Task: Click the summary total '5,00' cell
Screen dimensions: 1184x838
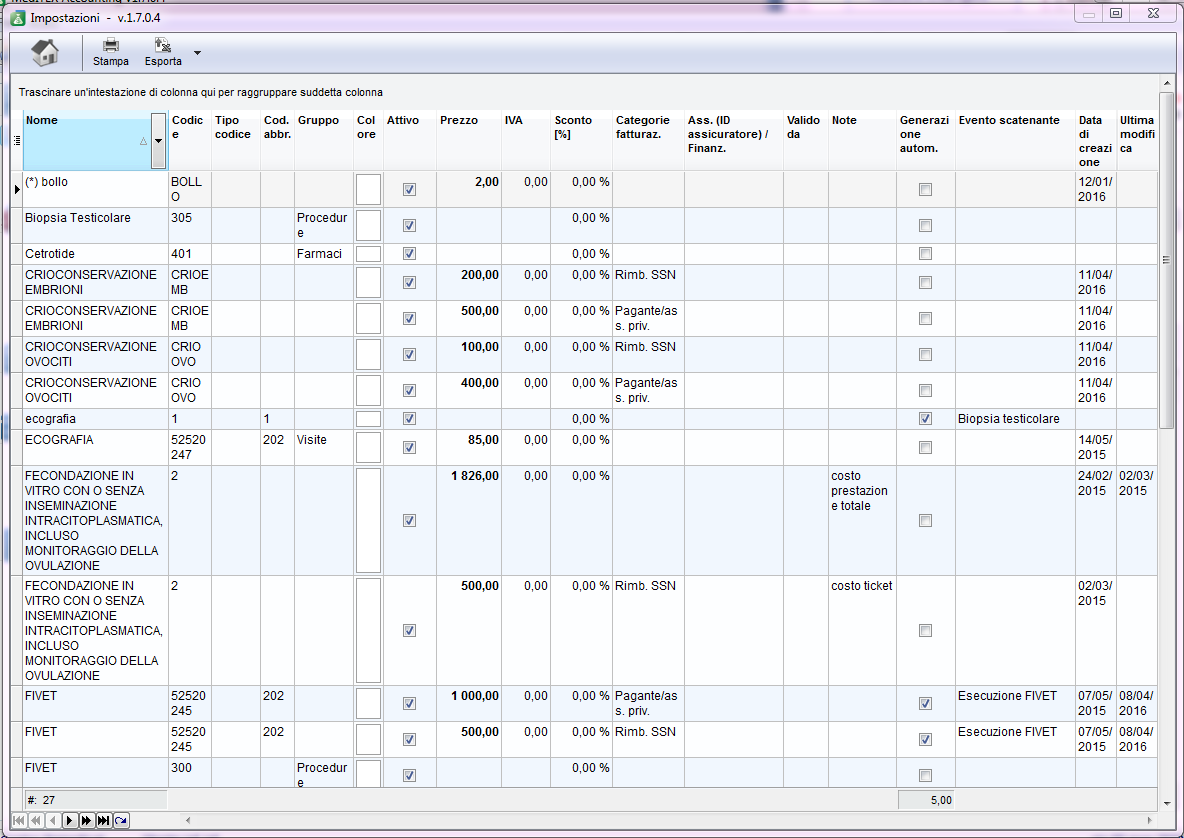Action: (926, 800)
